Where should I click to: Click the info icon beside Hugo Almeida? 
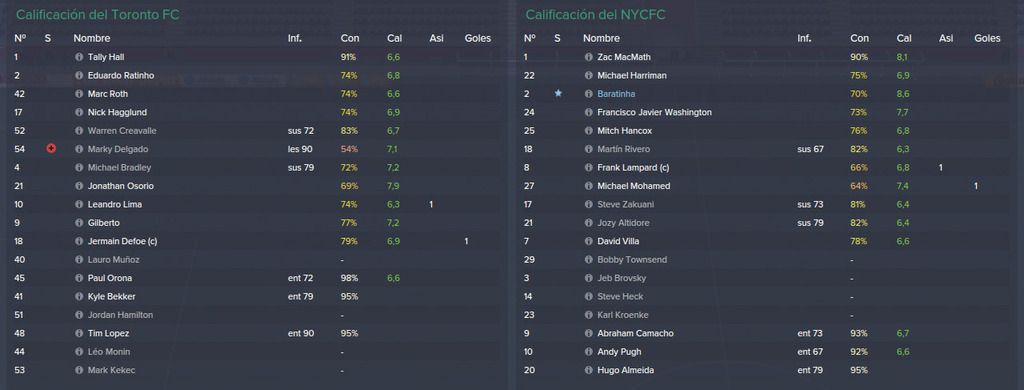tap(588, 370)
